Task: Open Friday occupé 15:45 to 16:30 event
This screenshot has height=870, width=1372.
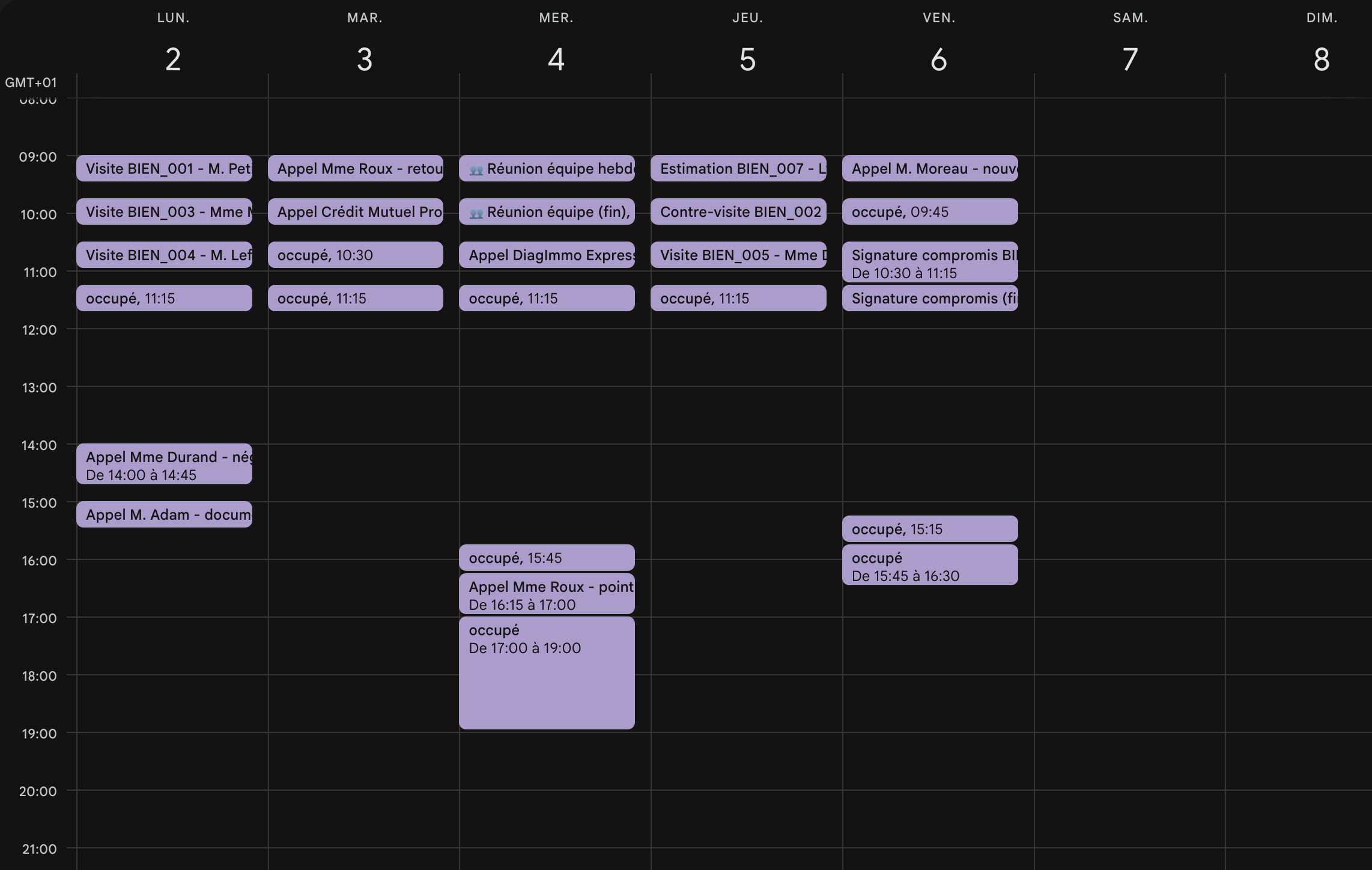Action: point(929,565)
